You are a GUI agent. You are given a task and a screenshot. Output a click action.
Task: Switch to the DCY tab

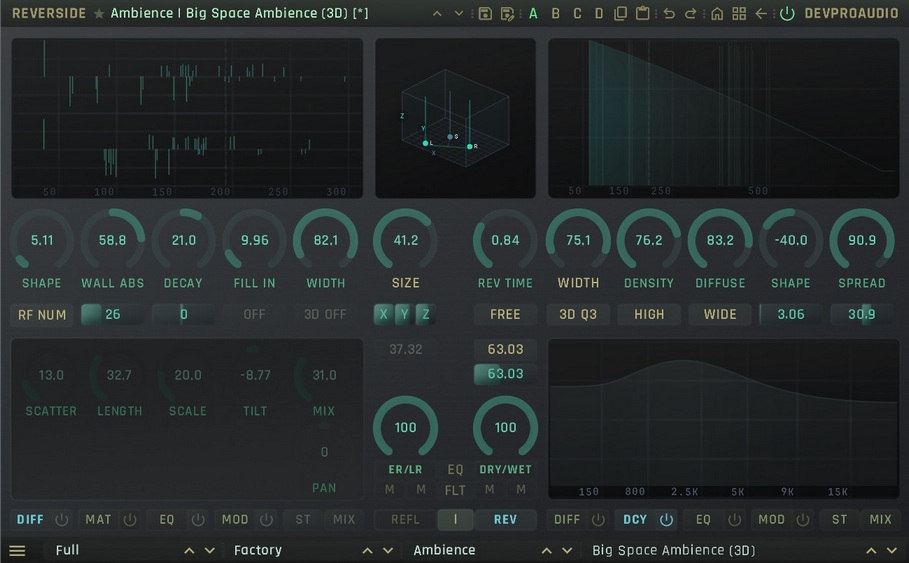pyautogui.click(x=635, y=520)
